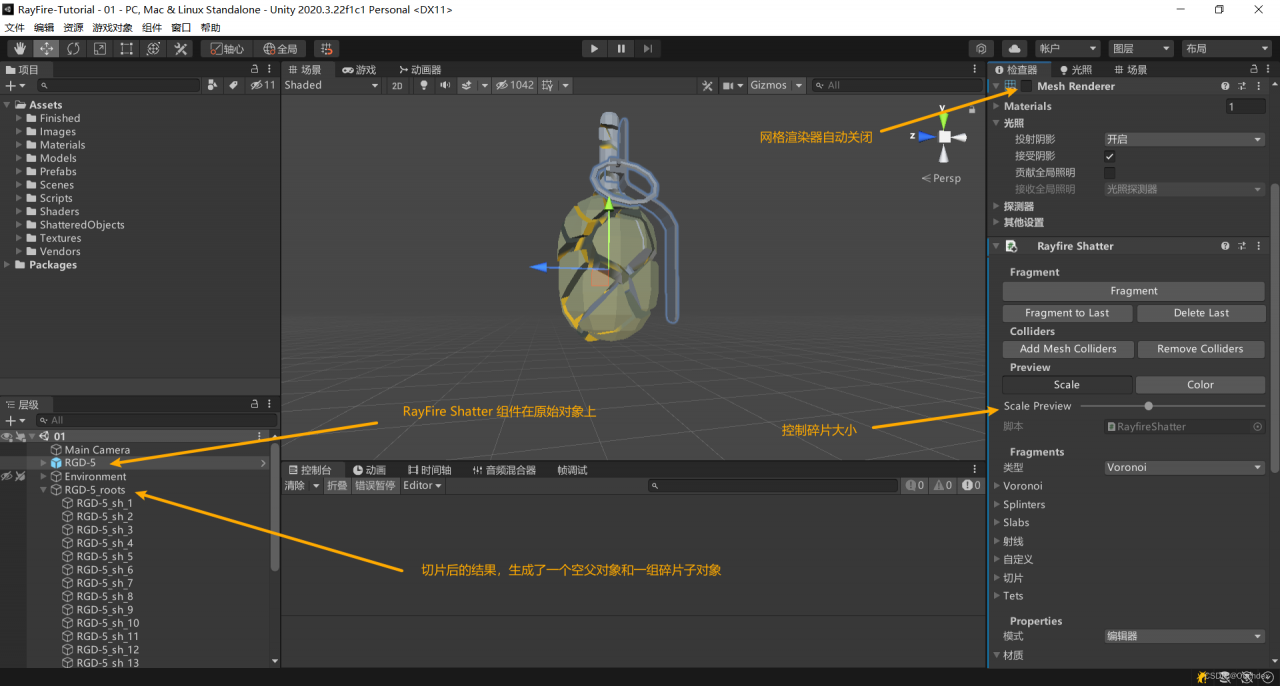This screenshot has height=686, width=1280.
Task: Toggle scene grid visibility icon
Action: (x=548, y=85)
